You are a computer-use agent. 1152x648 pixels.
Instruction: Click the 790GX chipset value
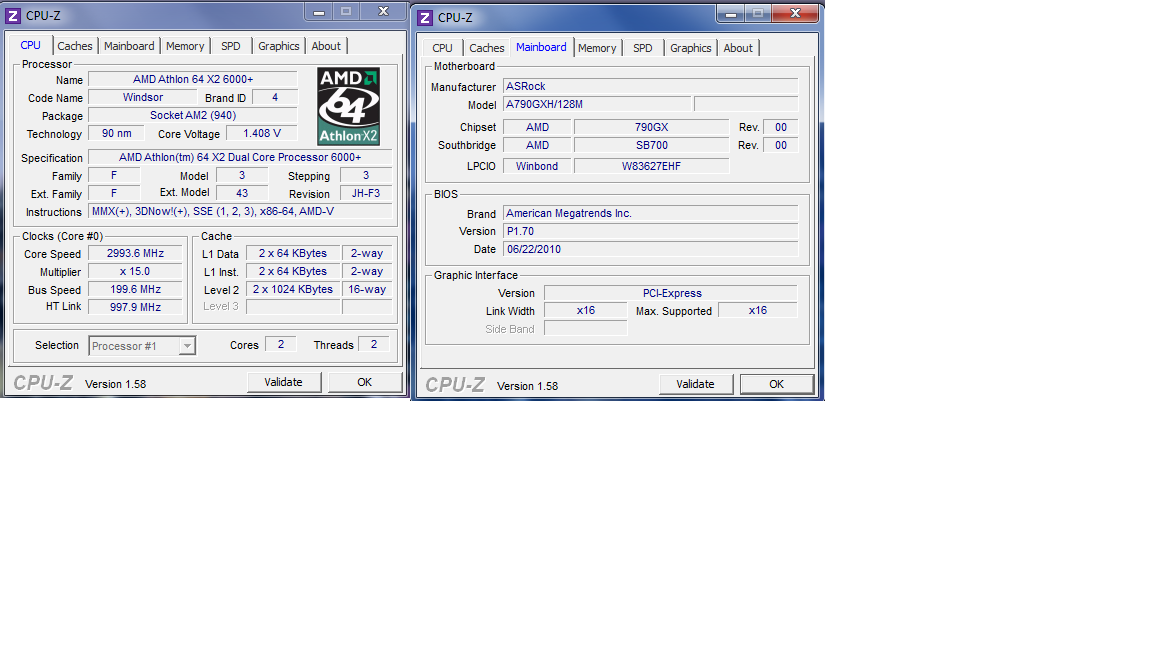click(652, 127)
